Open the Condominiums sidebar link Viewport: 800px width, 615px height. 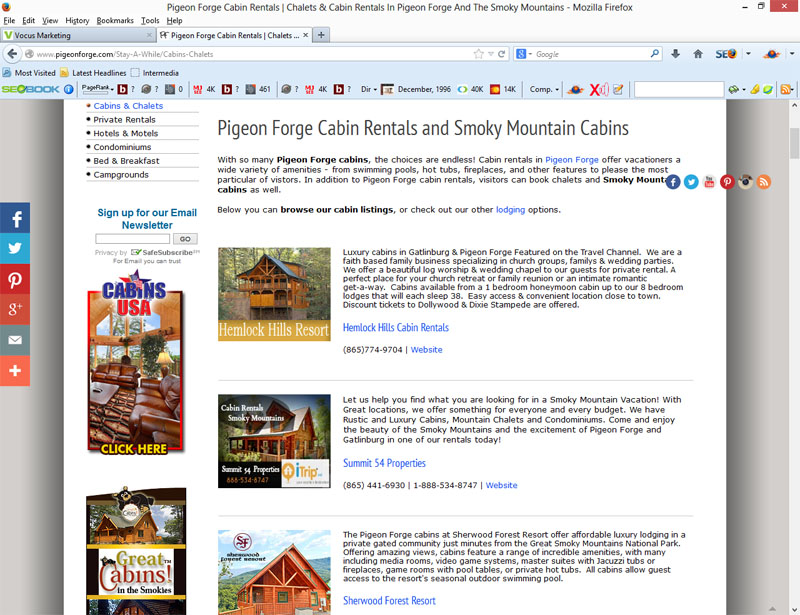point(122,147)
